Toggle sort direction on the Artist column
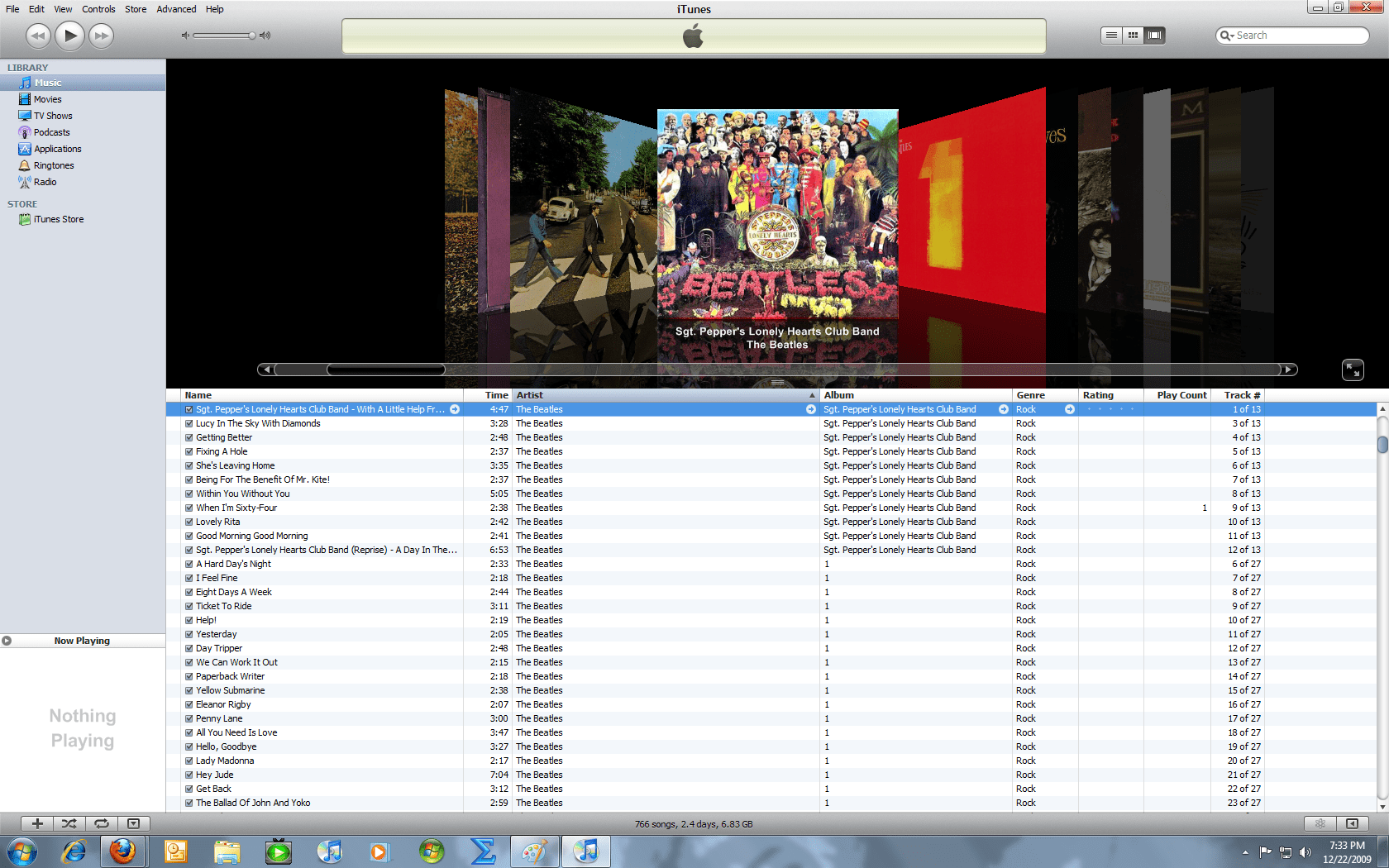The image size is (1389, 868). (666, 395)
